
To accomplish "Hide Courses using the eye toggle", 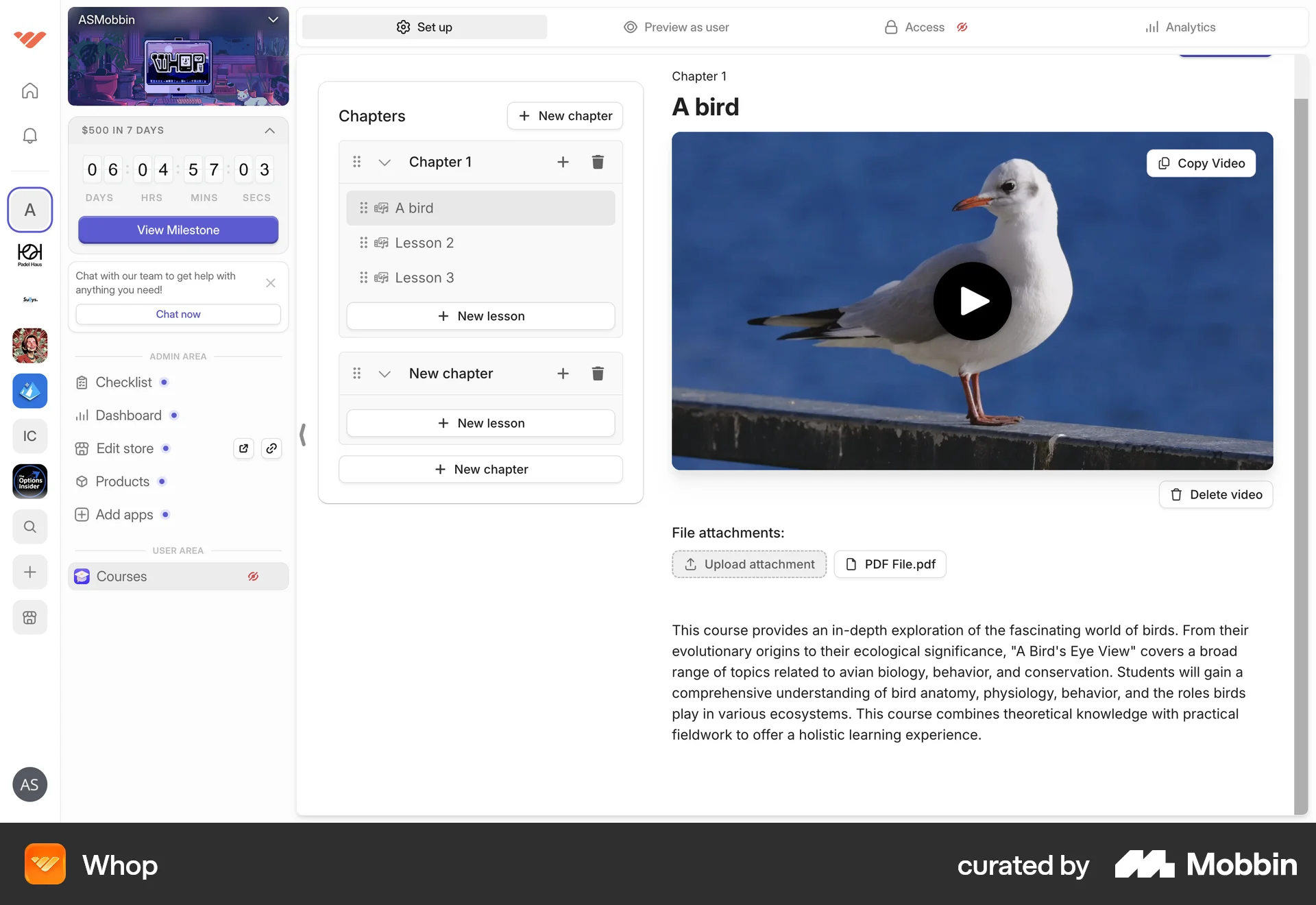I will pos(253,577).
